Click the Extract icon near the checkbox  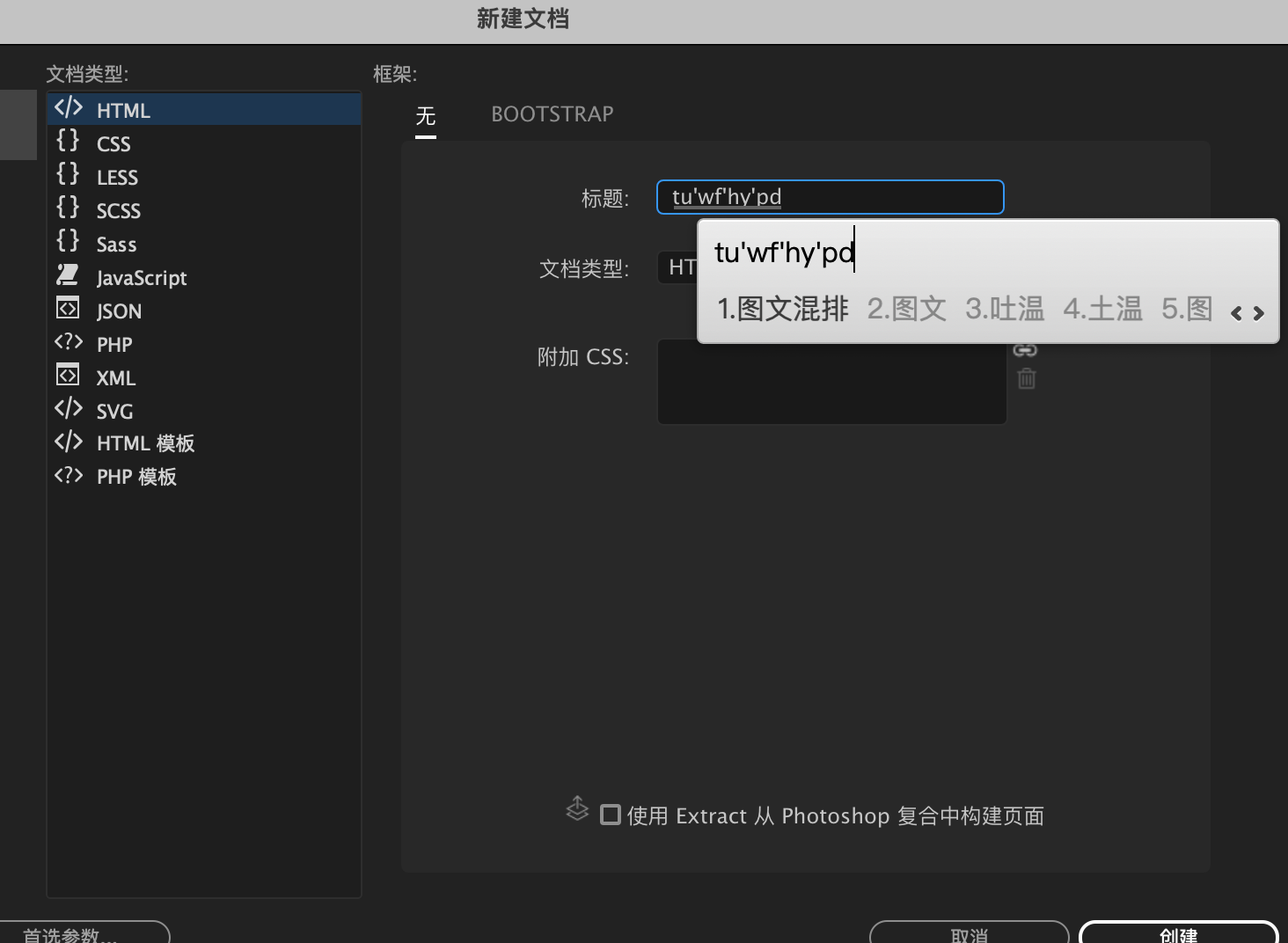click(578, 809)
